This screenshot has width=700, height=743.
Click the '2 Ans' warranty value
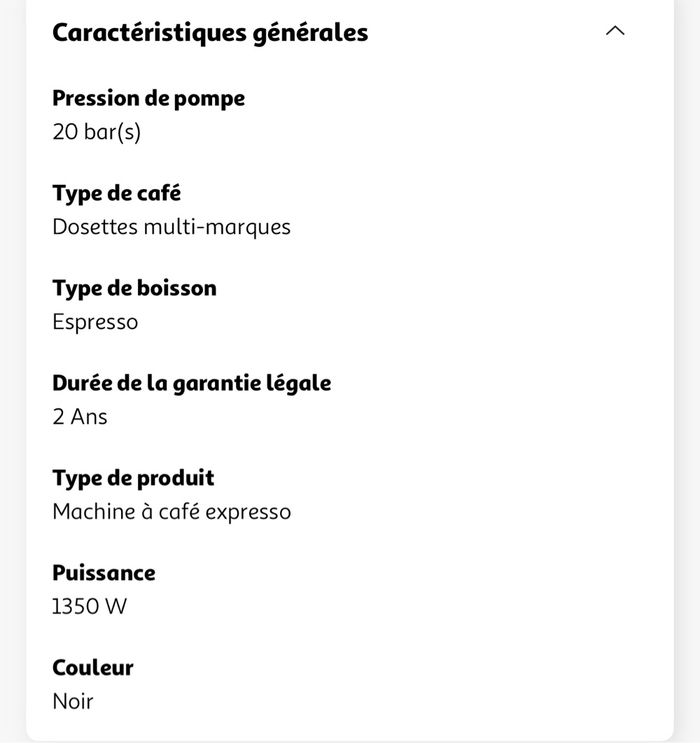[x=80, y=416]
